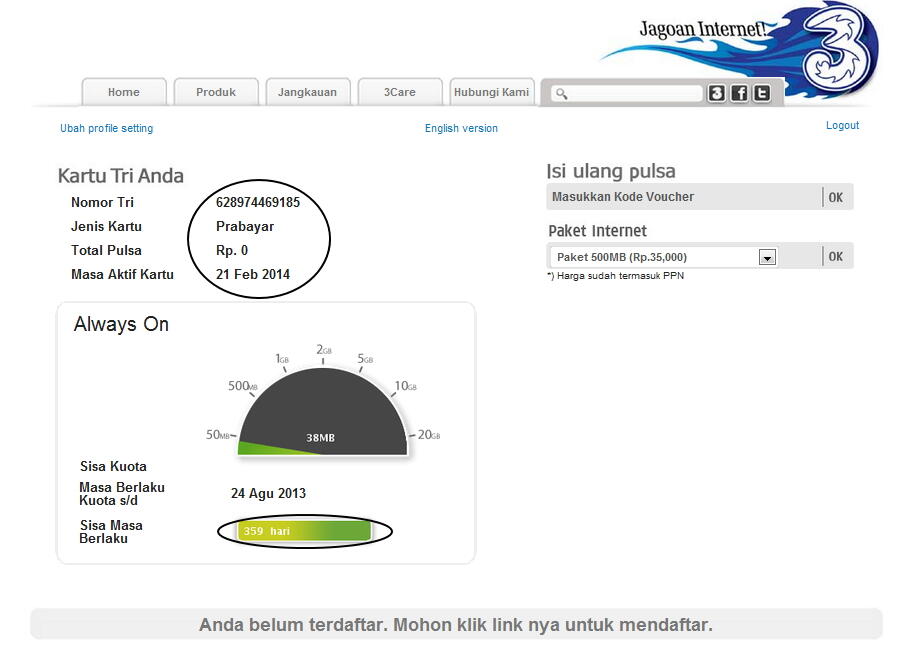This screenshot has width=909, height=647.
Task: Click the Anda belum terdaftar registration banner
Action: [x=456, y=624]
